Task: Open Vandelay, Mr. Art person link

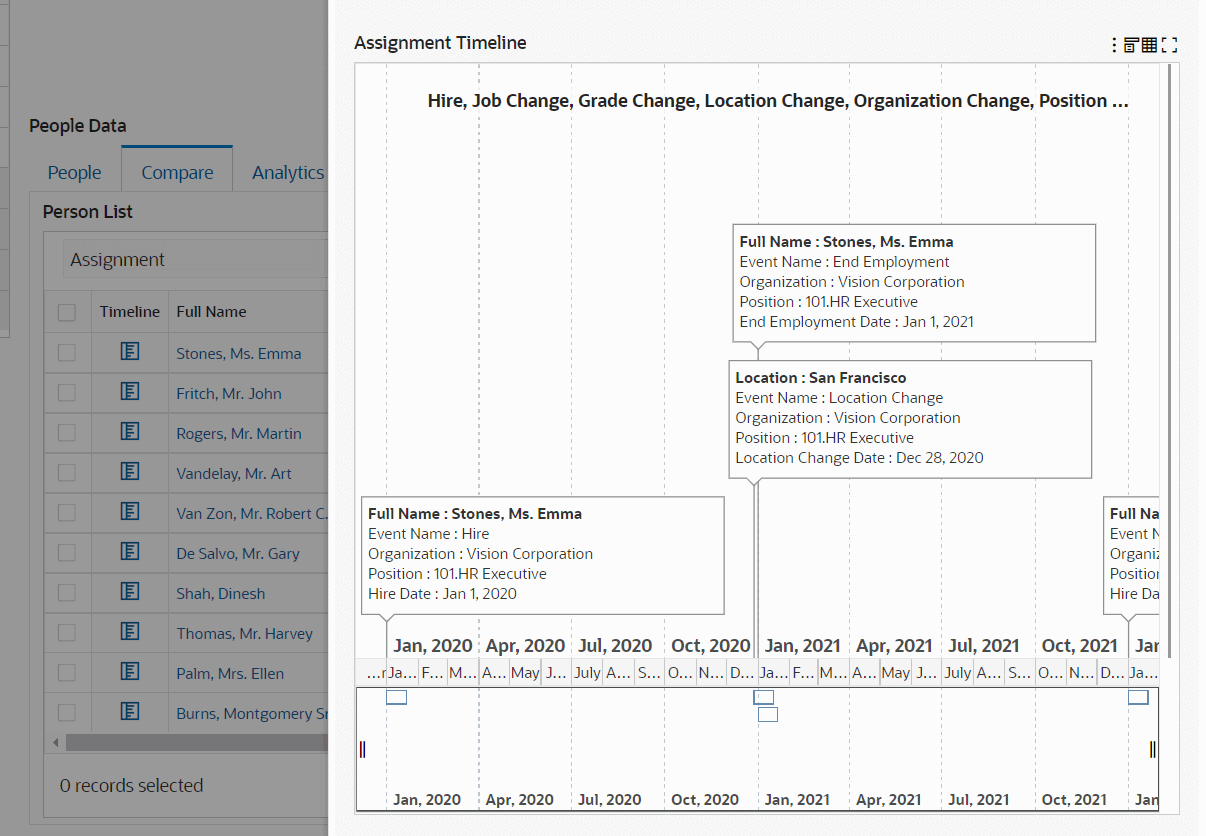Action: pyautogui.click(x=234, y=473)
